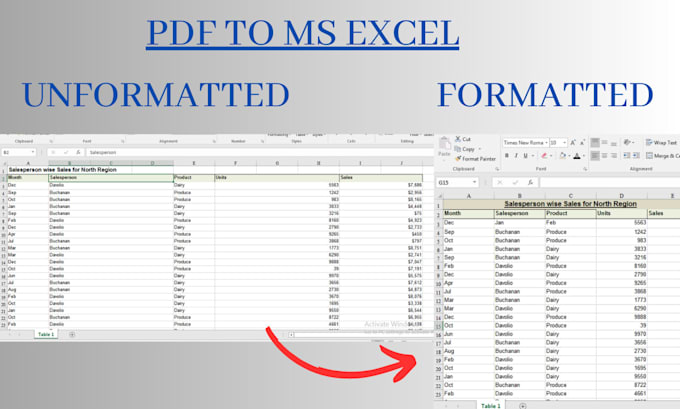
Task: Open the Table 1 sheet tab in formatted window
Action: [x=490, y=406]
